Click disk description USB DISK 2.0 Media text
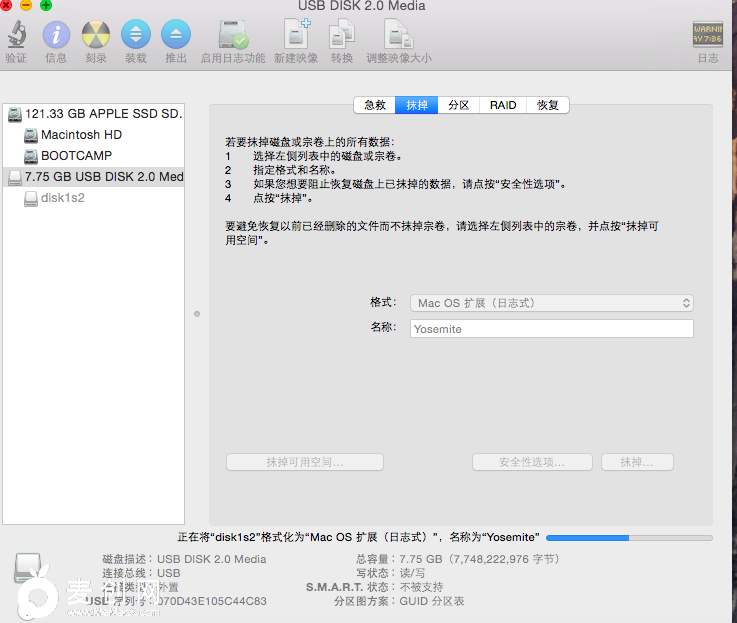Viewport: 737px width, 623px height. [x=212, y=559]
